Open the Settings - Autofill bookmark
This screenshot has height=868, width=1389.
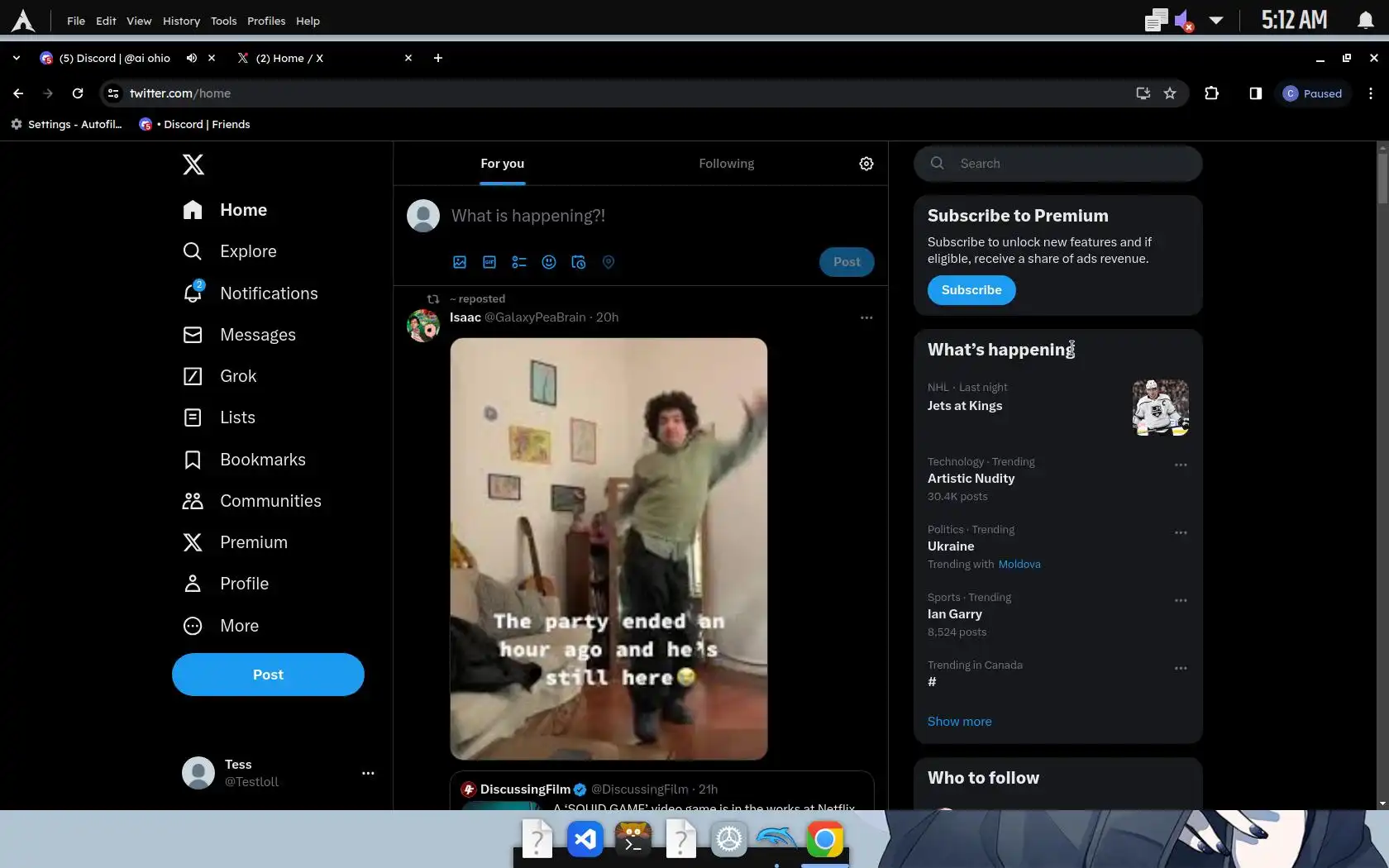point(66,124)
